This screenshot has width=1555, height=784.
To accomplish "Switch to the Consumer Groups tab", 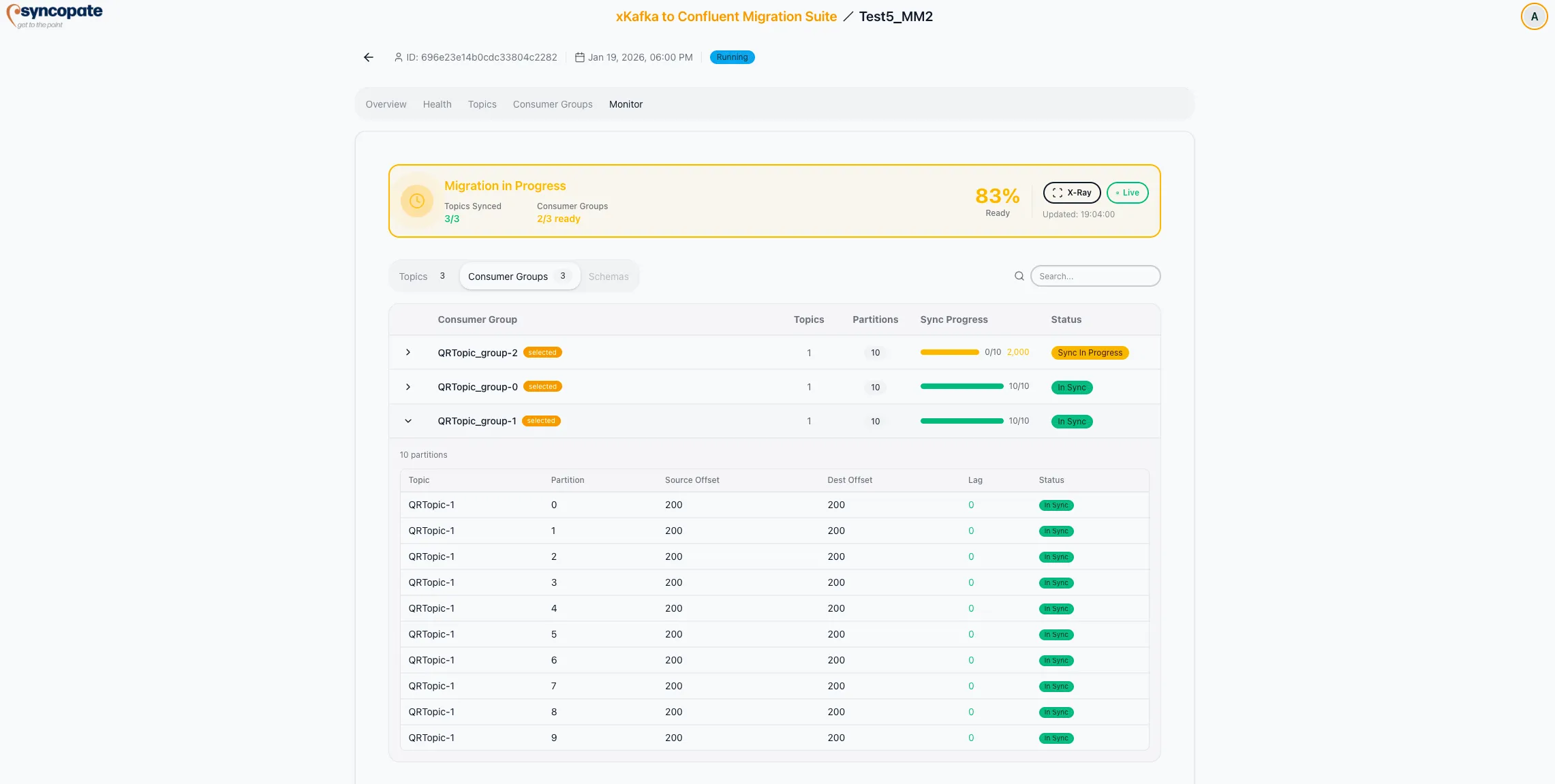I will click(x=552, y=104).
